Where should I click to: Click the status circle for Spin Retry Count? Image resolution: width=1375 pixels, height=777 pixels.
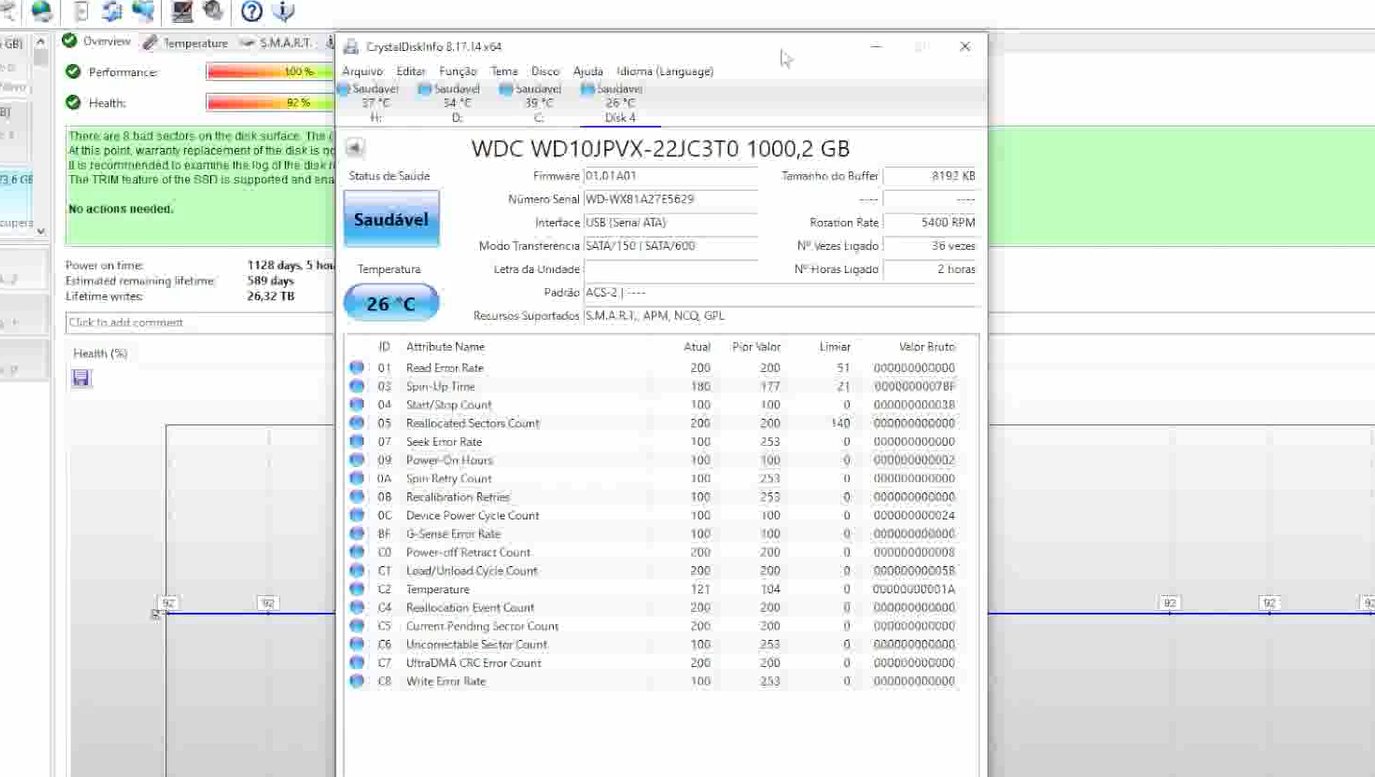(x=357, y=478)
